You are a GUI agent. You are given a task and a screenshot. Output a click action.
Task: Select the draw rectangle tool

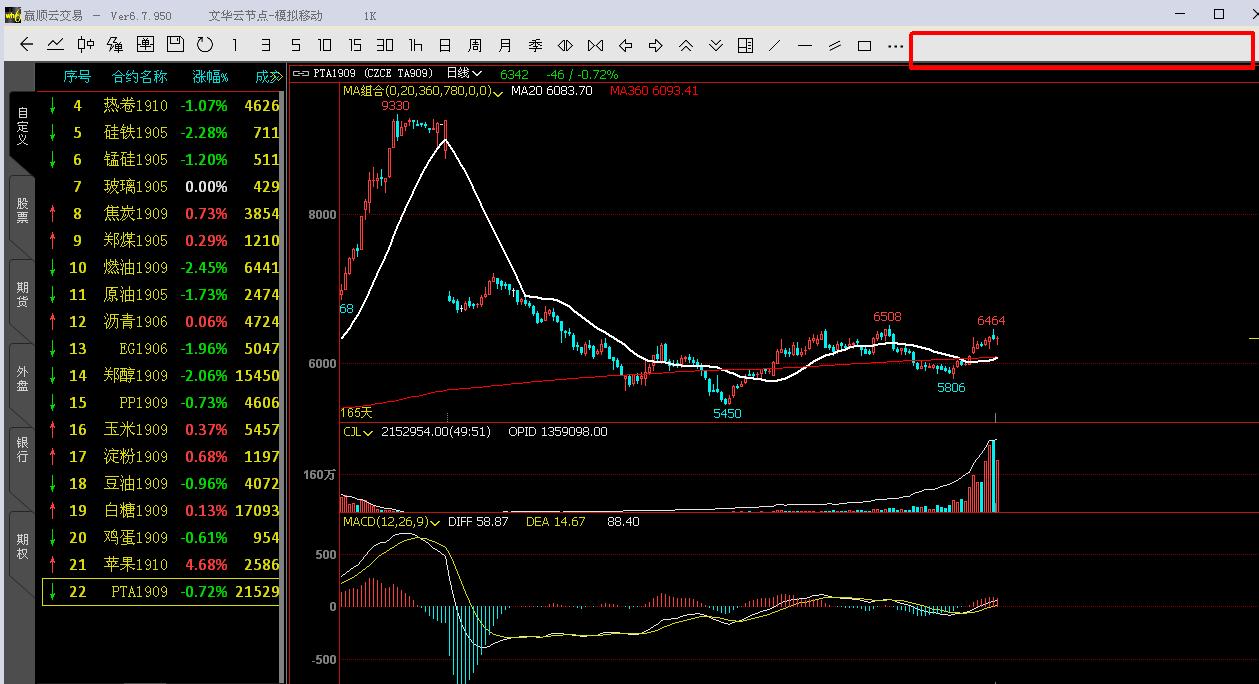coord(865,46)
